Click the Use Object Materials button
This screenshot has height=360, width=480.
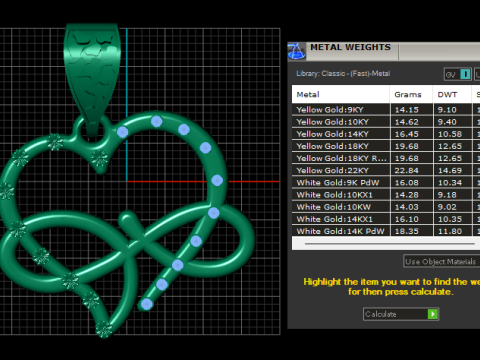click(x=441, y=261)
